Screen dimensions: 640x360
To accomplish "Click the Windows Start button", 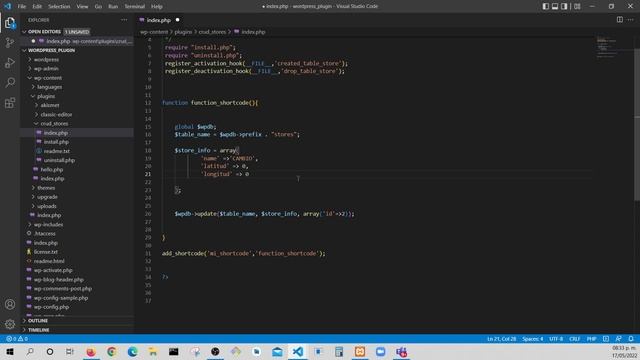I will pos(10,352).
